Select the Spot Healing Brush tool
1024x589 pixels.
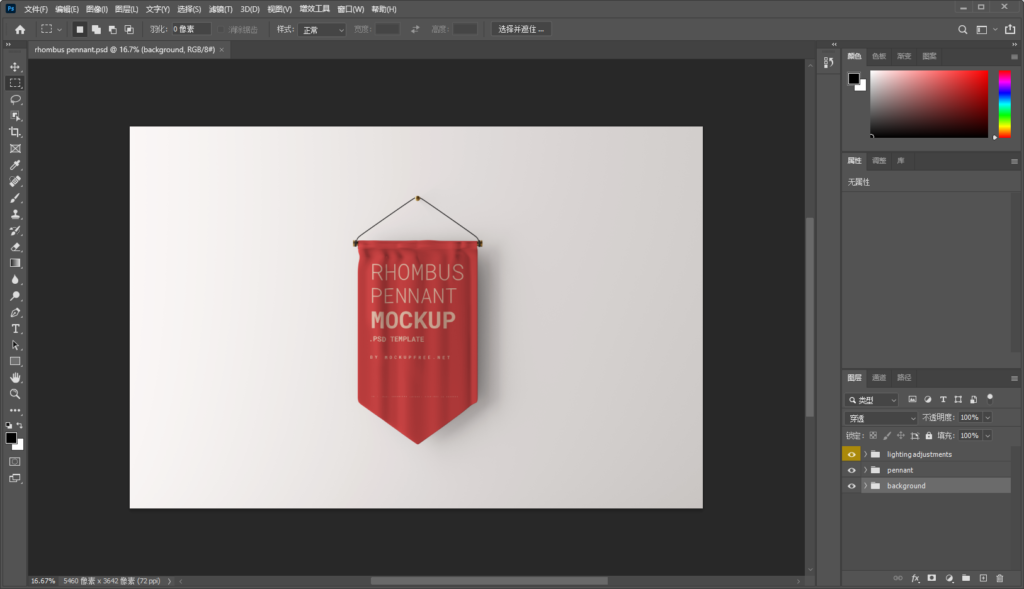coord(15,181)
